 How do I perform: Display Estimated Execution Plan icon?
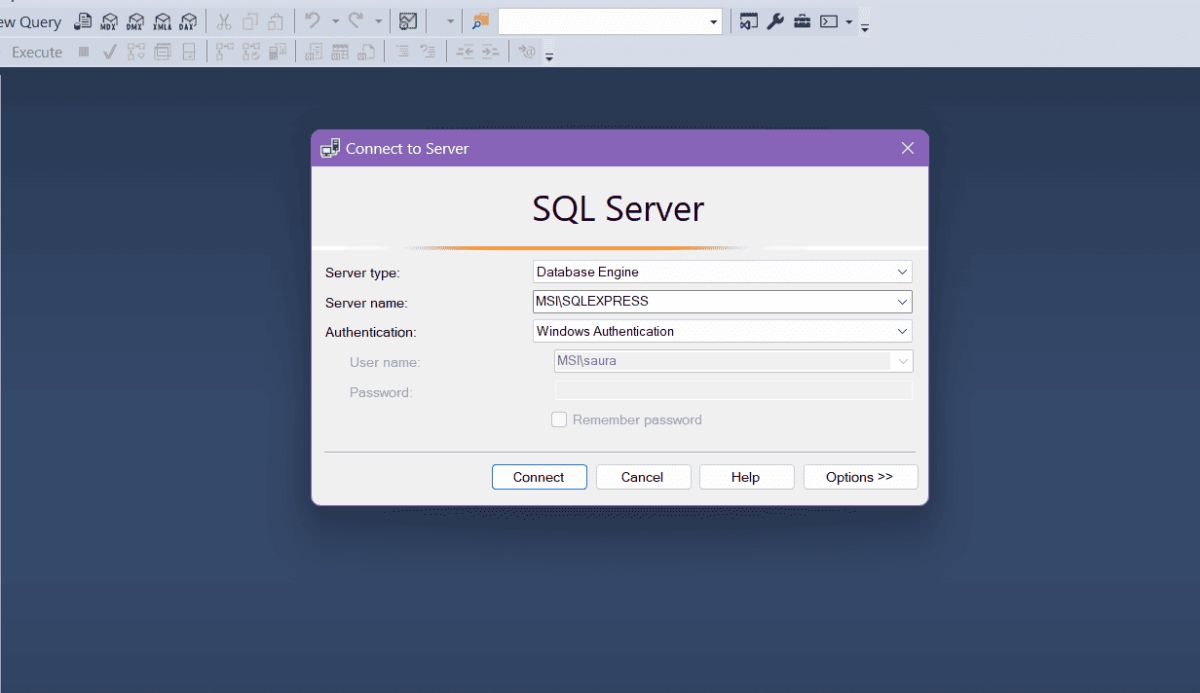point(136,52)
